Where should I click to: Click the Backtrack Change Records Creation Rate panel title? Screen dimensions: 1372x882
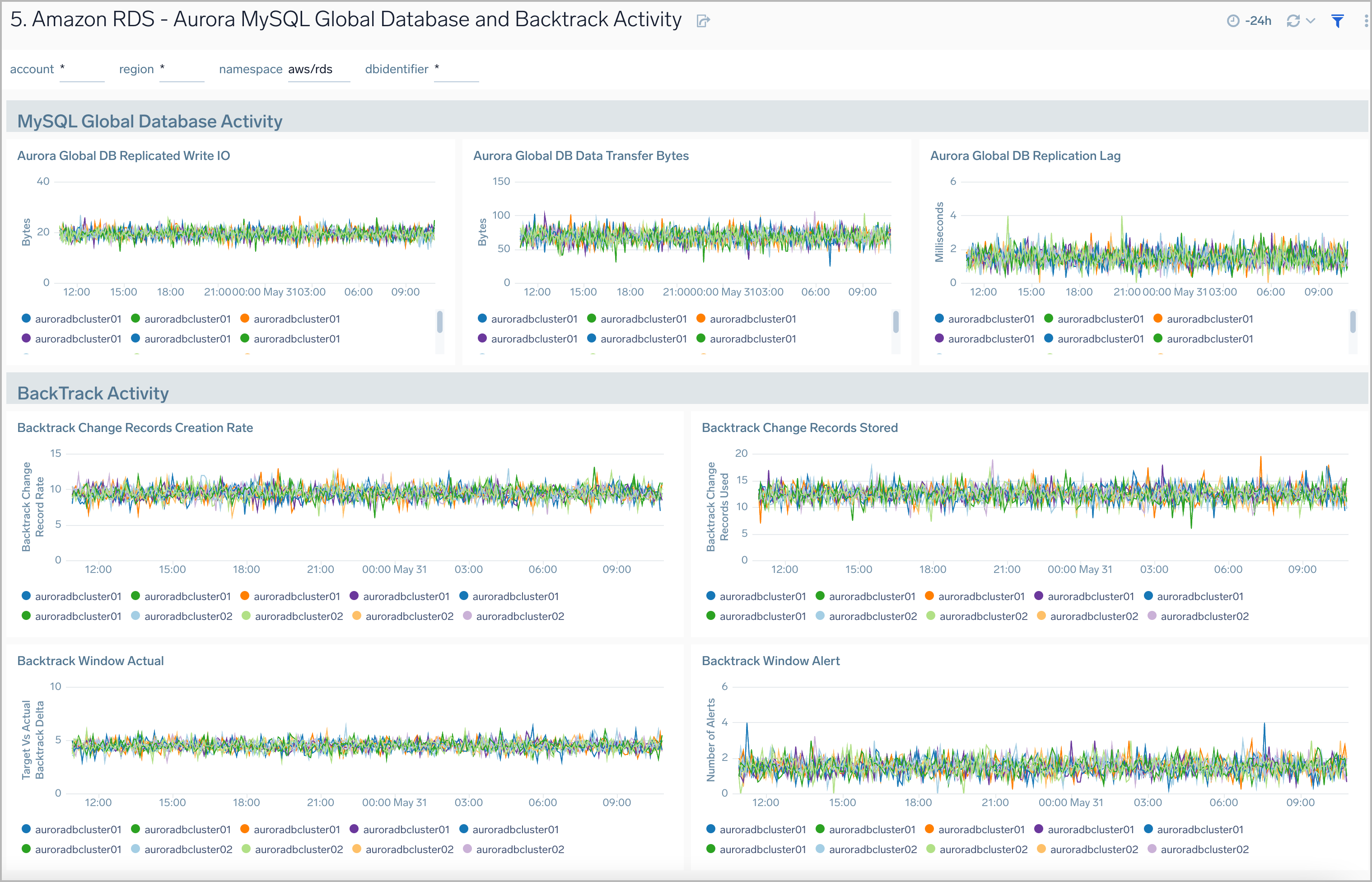click(135, 427)
